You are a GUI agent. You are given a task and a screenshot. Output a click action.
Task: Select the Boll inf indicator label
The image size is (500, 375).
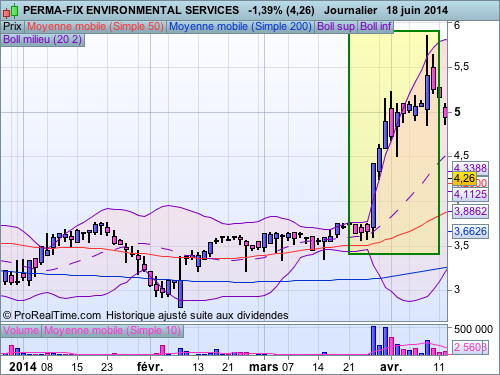(x=376, y=26)
